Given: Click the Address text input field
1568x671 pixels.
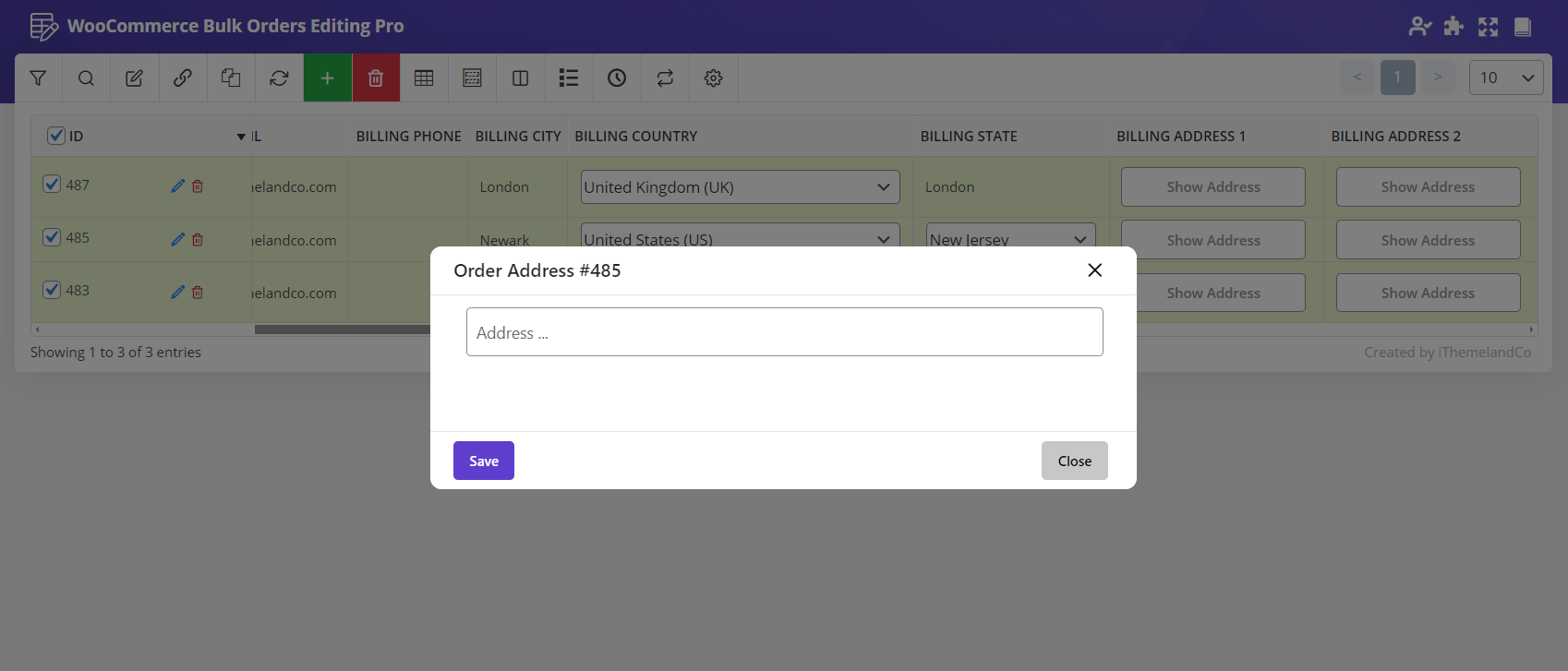Looking at the screenshot, I should tap(784, 332).
